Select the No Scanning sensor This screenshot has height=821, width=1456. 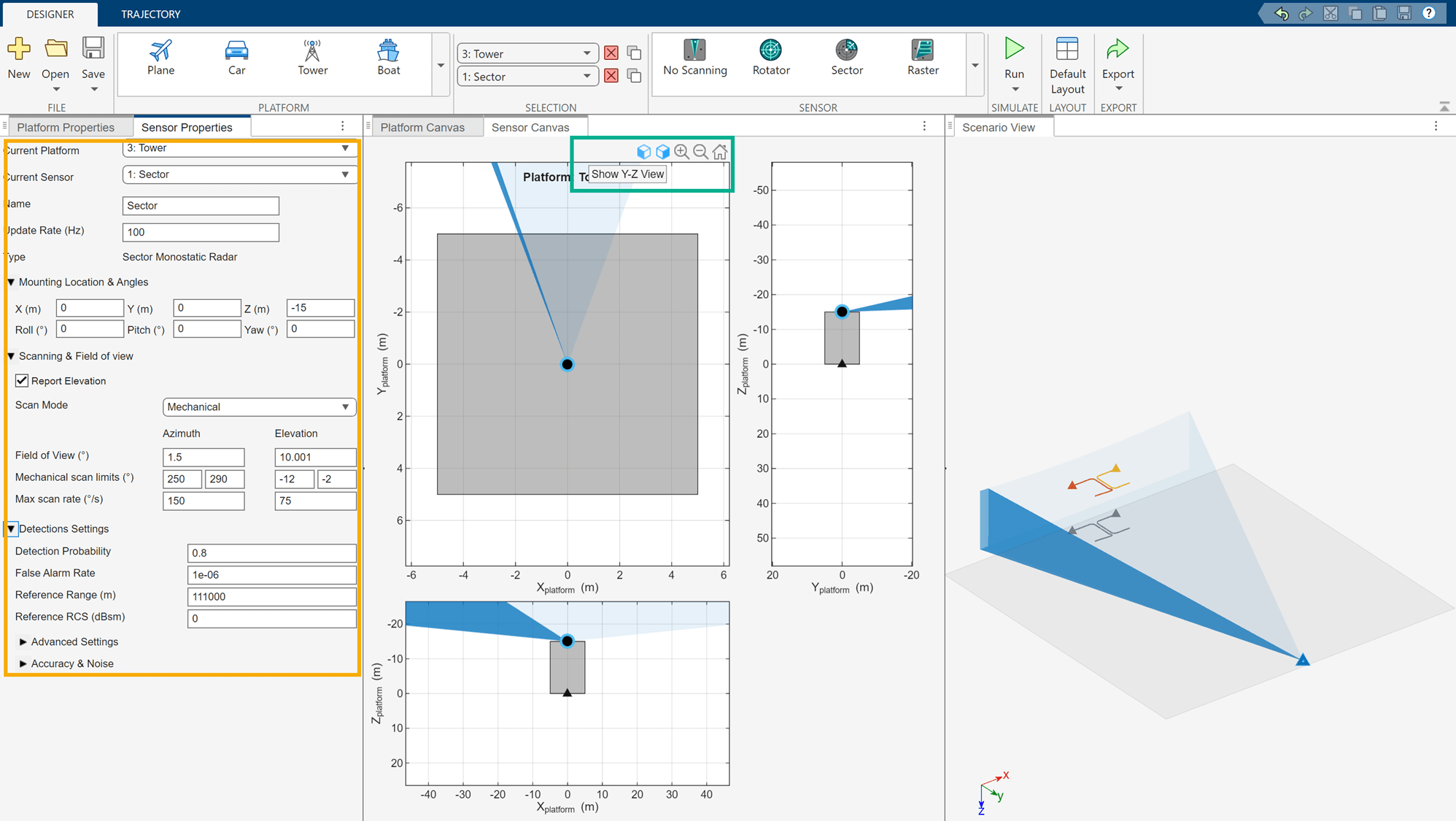point(694,58)
